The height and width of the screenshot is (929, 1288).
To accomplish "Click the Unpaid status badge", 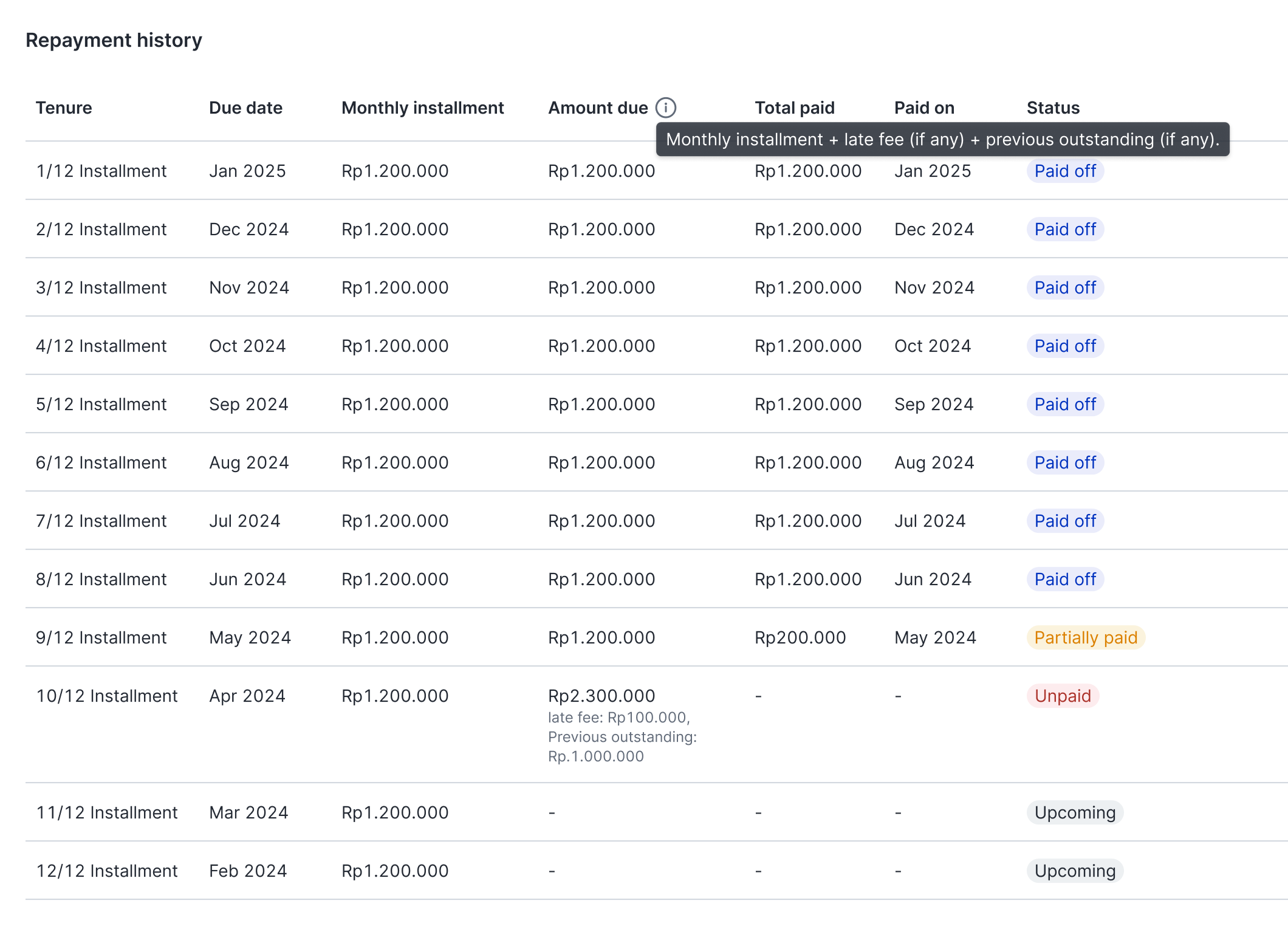I will (1063, 696).
